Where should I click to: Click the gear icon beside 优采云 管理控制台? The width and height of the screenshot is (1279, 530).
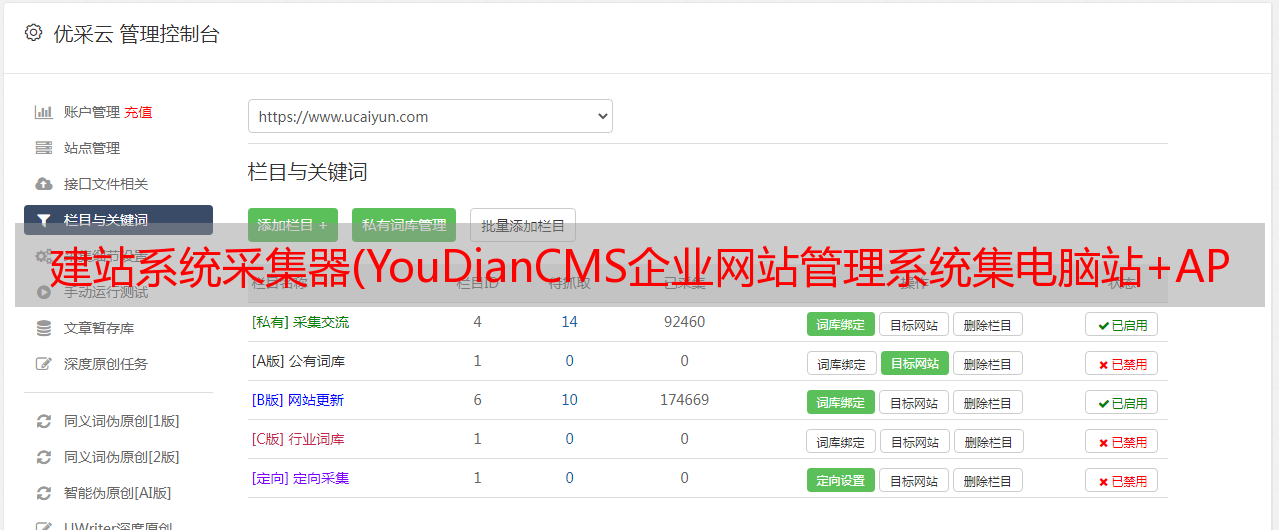pyautogui.click(x=34, y=33)
